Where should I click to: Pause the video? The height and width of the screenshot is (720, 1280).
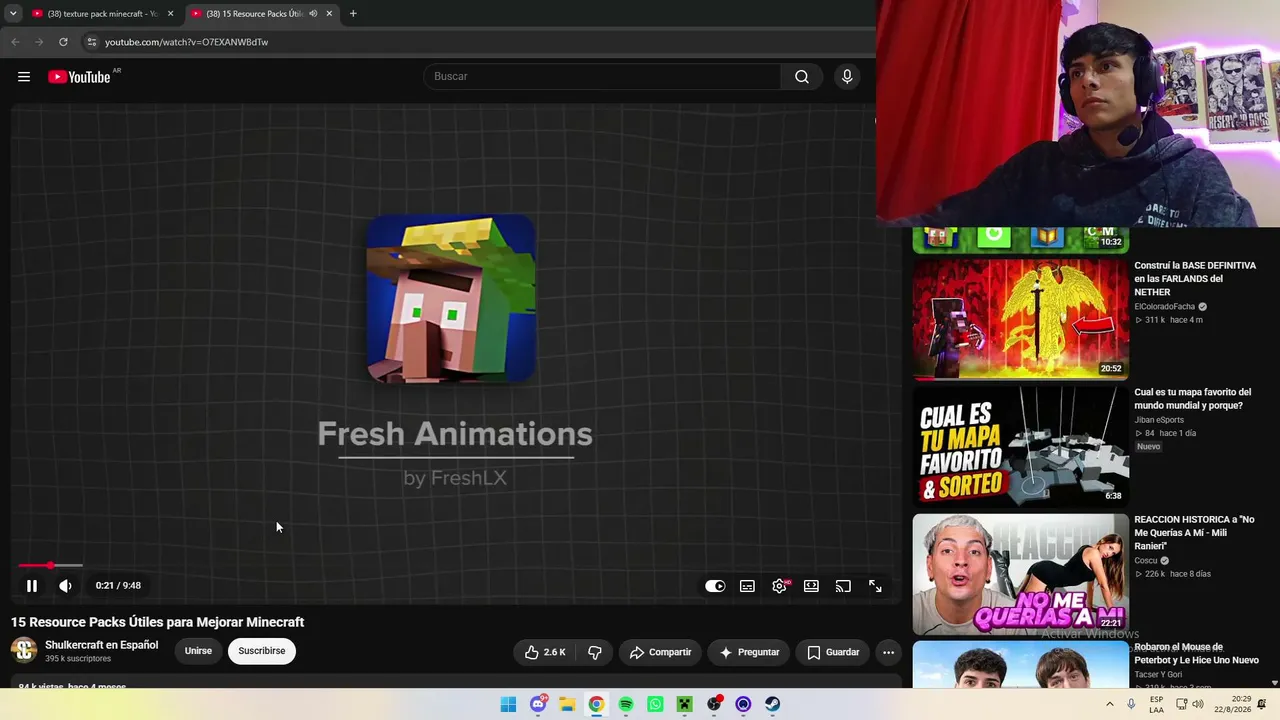pyautogui.click(x=32, y=586)
